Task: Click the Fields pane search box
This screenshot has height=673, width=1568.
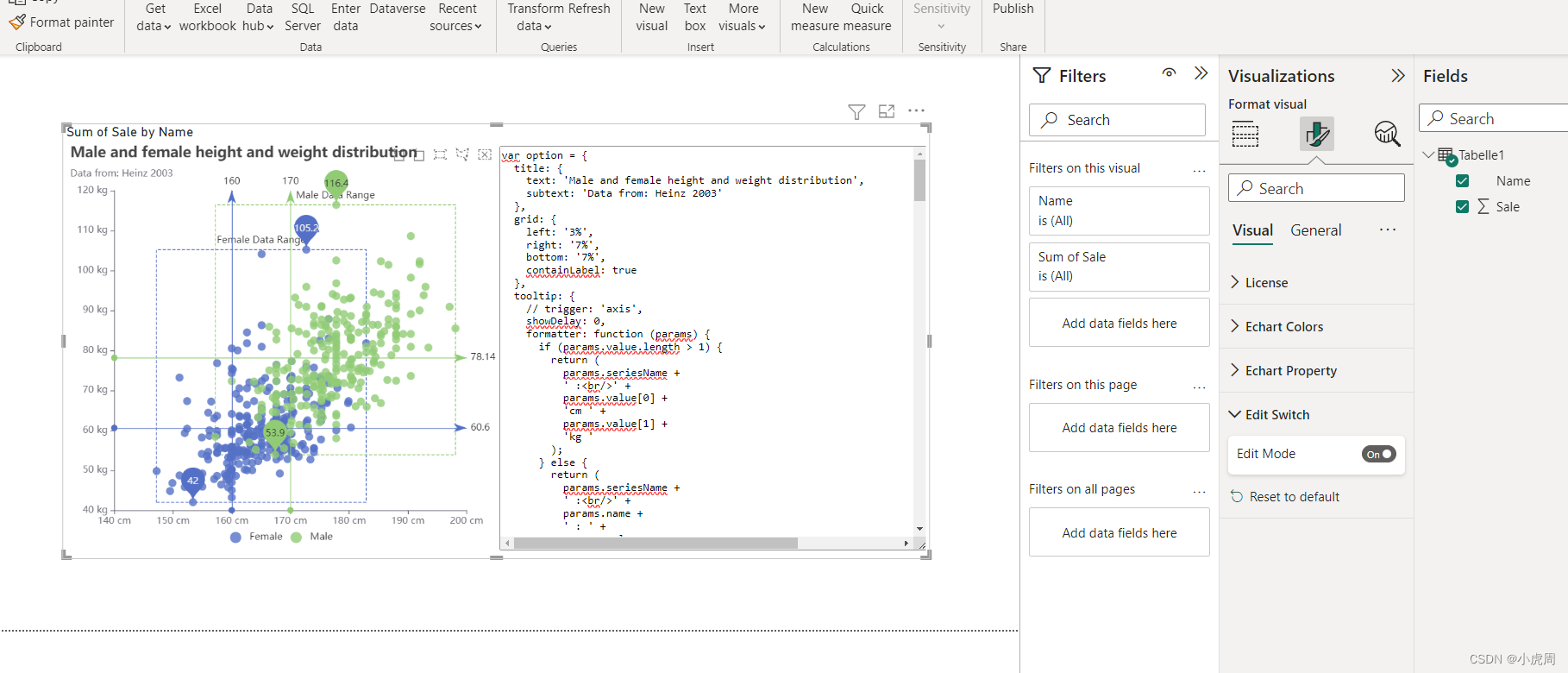Action: [1493, 118]
